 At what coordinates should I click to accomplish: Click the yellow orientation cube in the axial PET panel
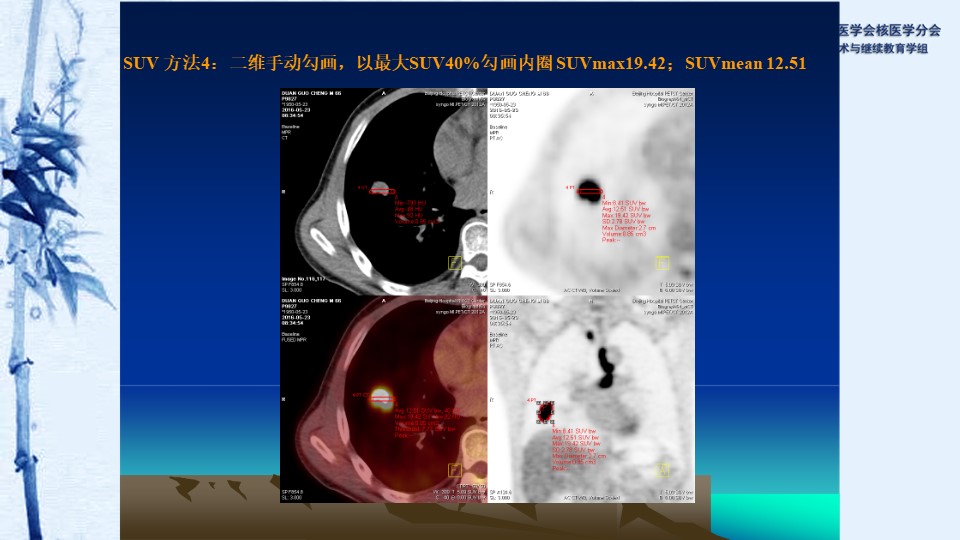(662, 262)
